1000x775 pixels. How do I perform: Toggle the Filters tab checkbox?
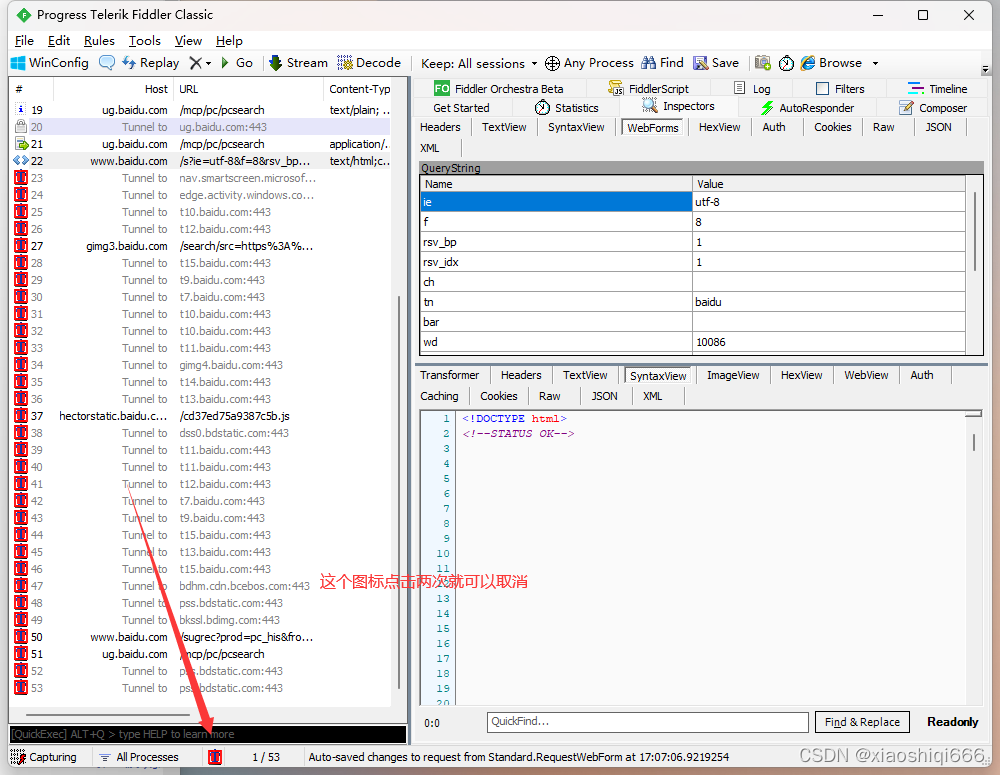point(823,89)
